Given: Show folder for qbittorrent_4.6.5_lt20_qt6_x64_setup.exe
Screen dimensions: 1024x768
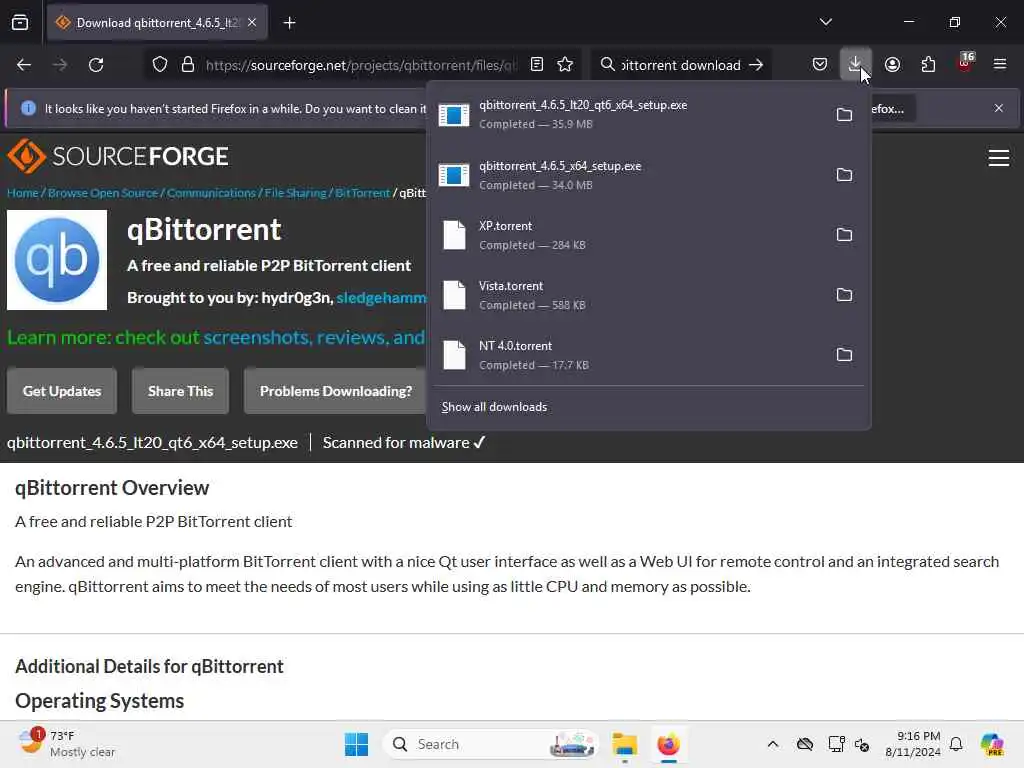Looking at the screenshot, I should (844, 114).
